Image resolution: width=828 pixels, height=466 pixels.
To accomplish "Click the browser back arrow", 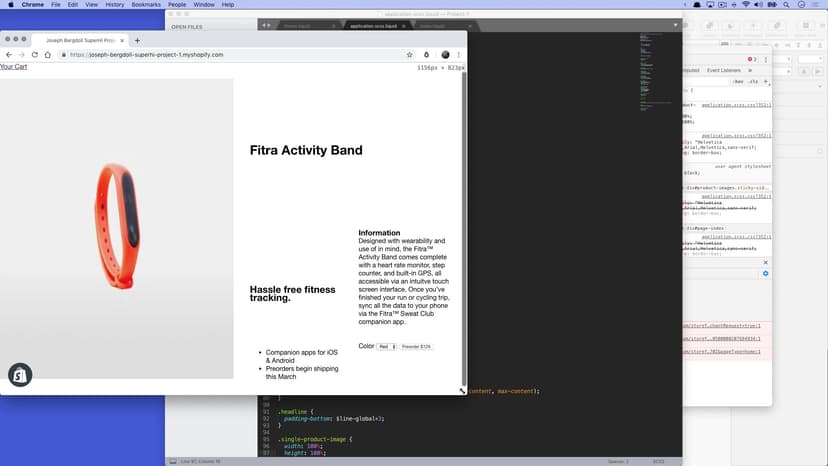I will 9,55.
